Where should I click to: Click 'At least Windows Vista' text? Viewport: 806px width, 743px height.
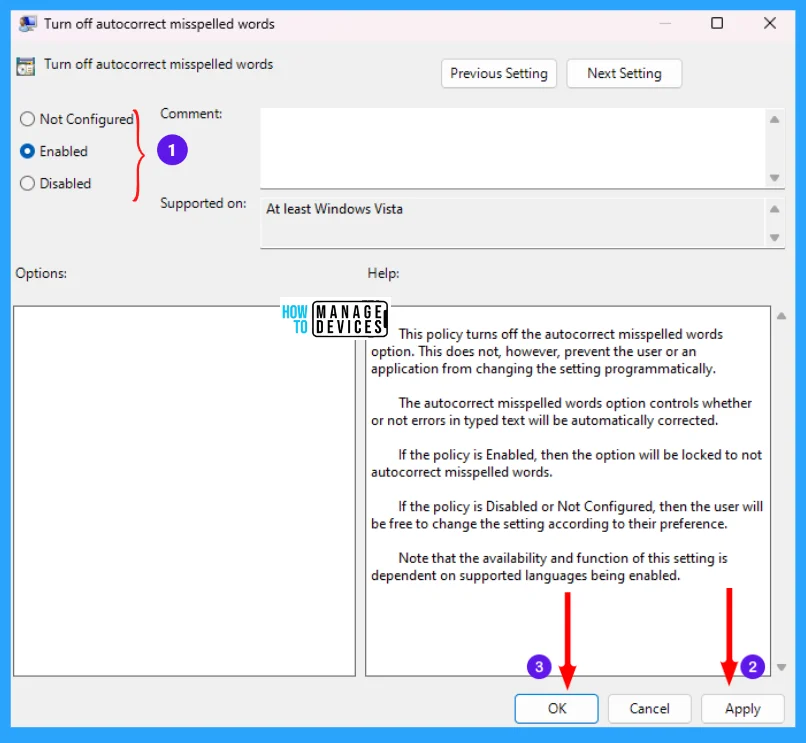(334, 209)
